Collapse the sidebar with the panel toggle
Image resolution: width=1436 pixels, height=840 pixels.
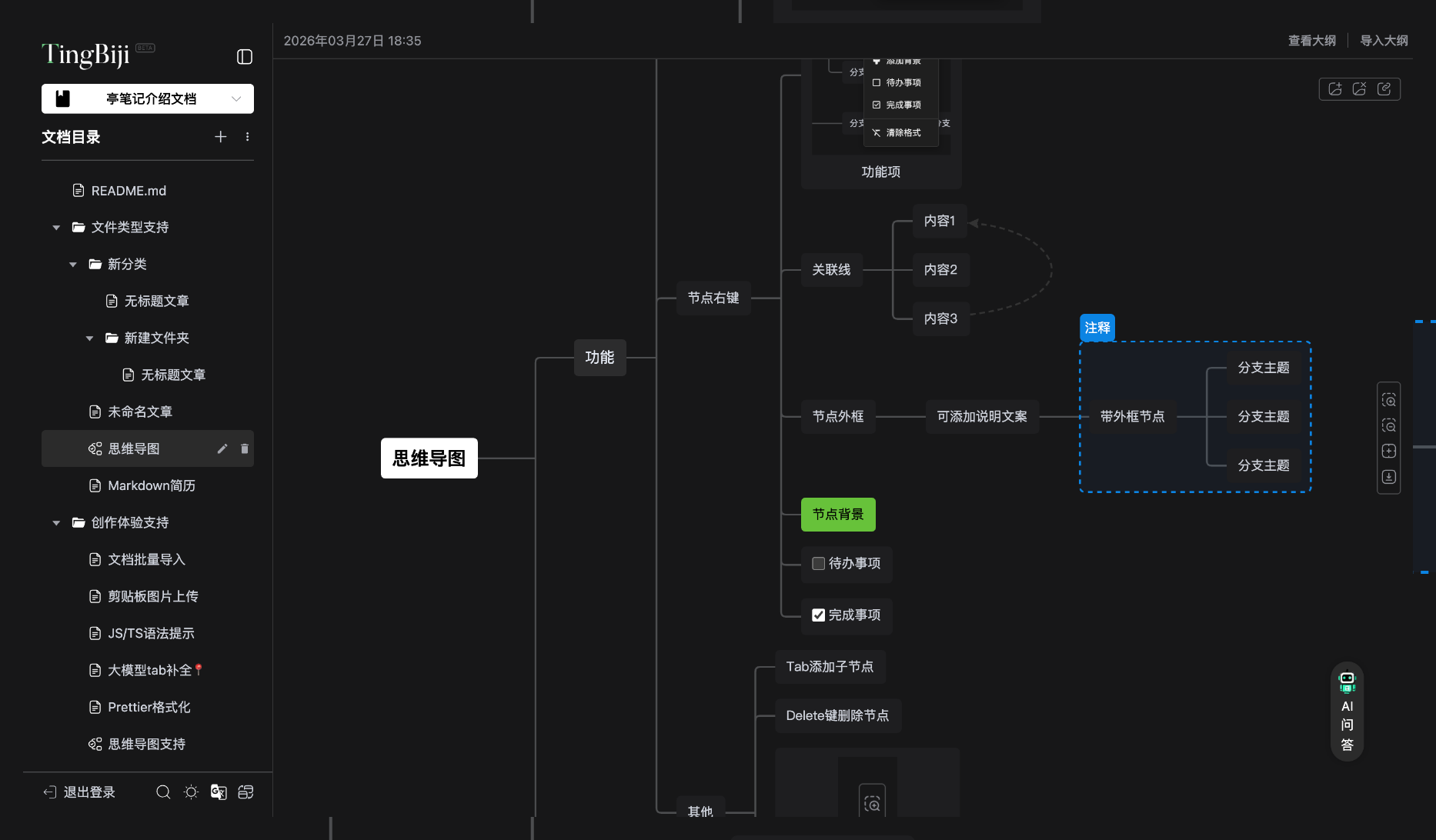pyautogui.click(x=245, y=57)
